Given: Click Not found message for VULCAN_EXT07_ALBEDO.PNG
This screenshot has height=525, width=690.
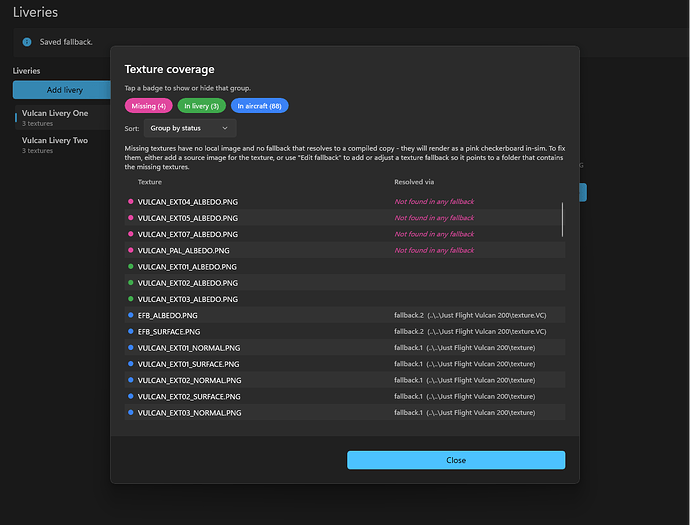Looking at the screenshot, I should (x=434, y=234).
